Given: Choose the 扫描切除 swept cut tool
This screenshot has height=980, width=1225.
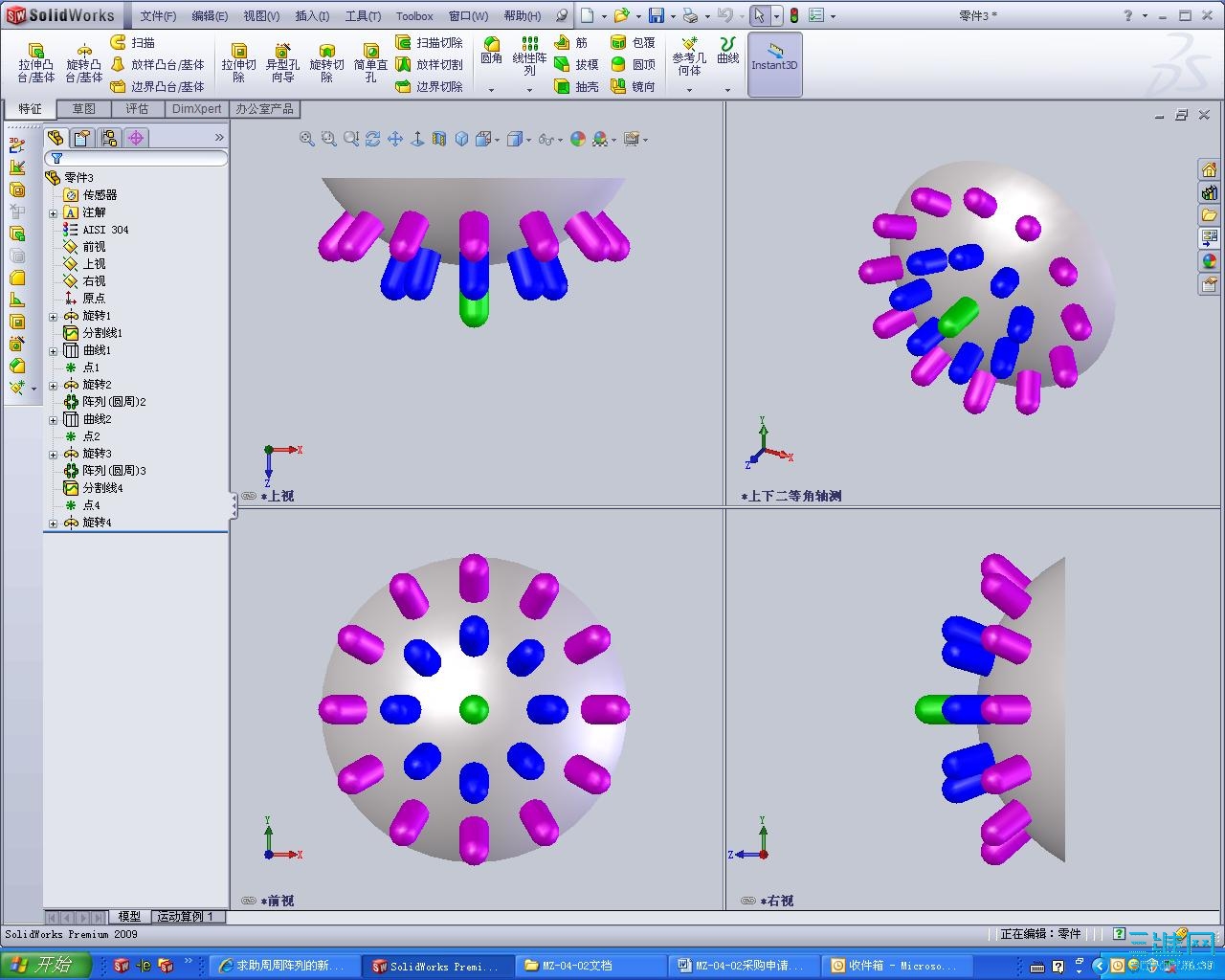Looking at the screenshot, I should click(429, 42).
